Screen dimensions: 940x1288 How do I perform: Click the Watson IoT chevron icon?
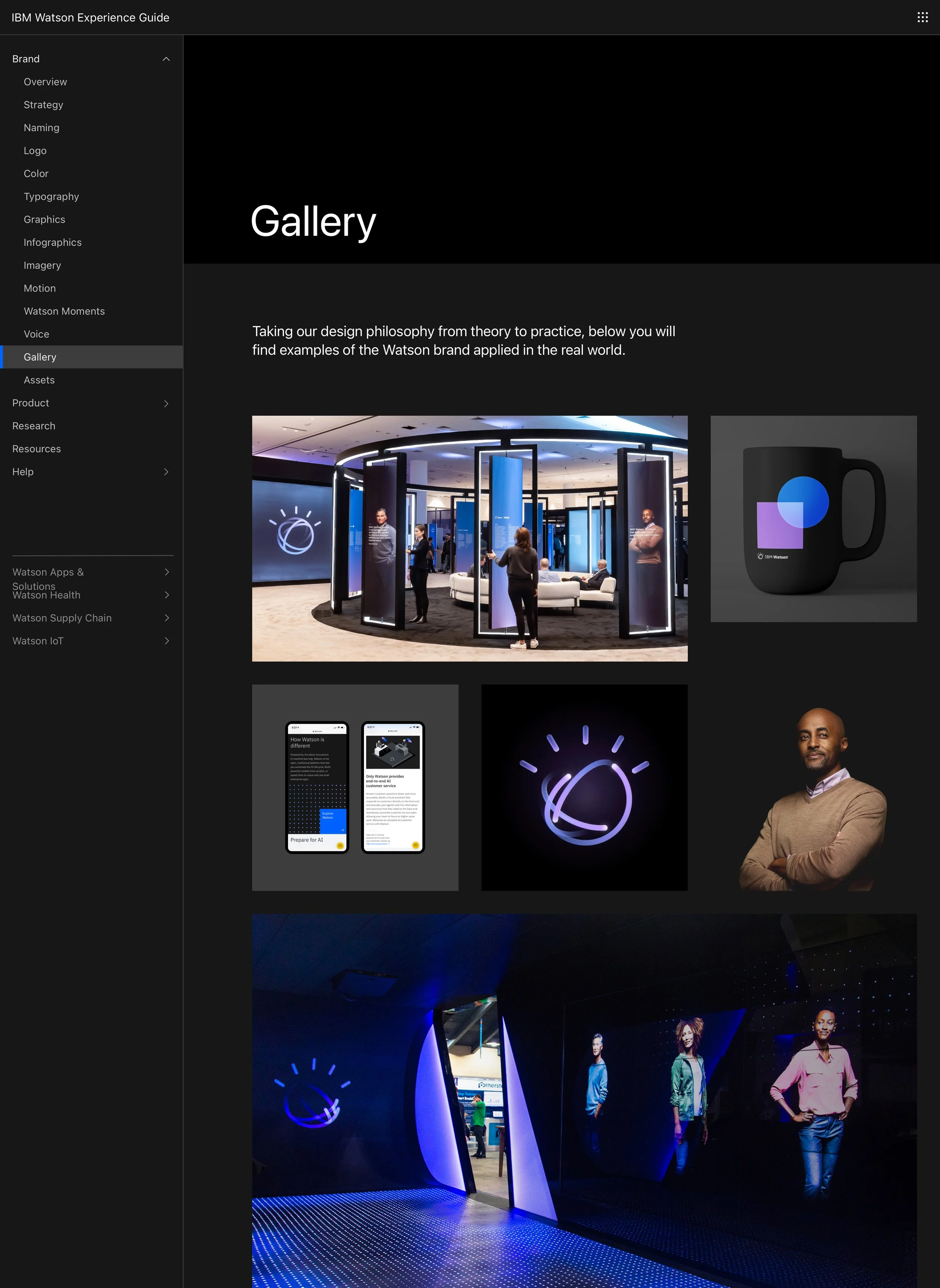pos(167,641)
